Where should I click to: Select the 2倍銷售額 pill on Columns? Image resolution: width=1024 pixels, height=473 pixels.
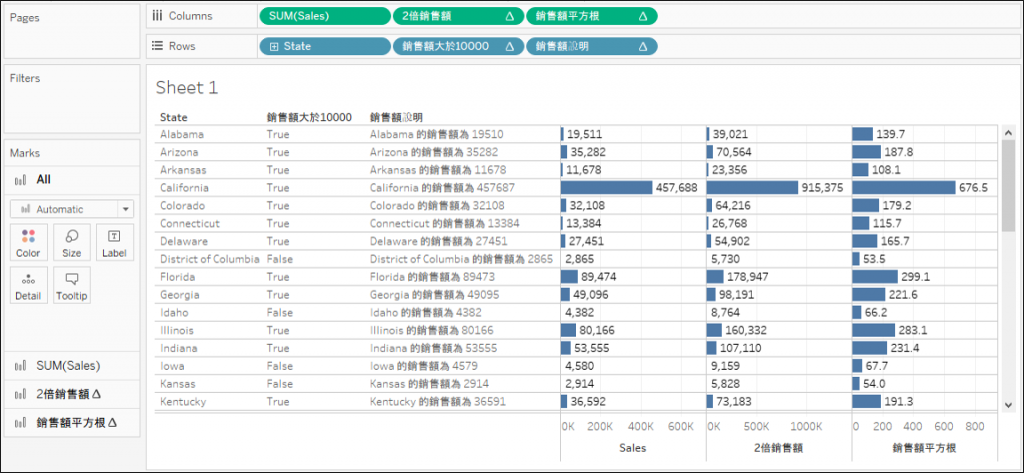pyautogui.click(x=458, y=16)
